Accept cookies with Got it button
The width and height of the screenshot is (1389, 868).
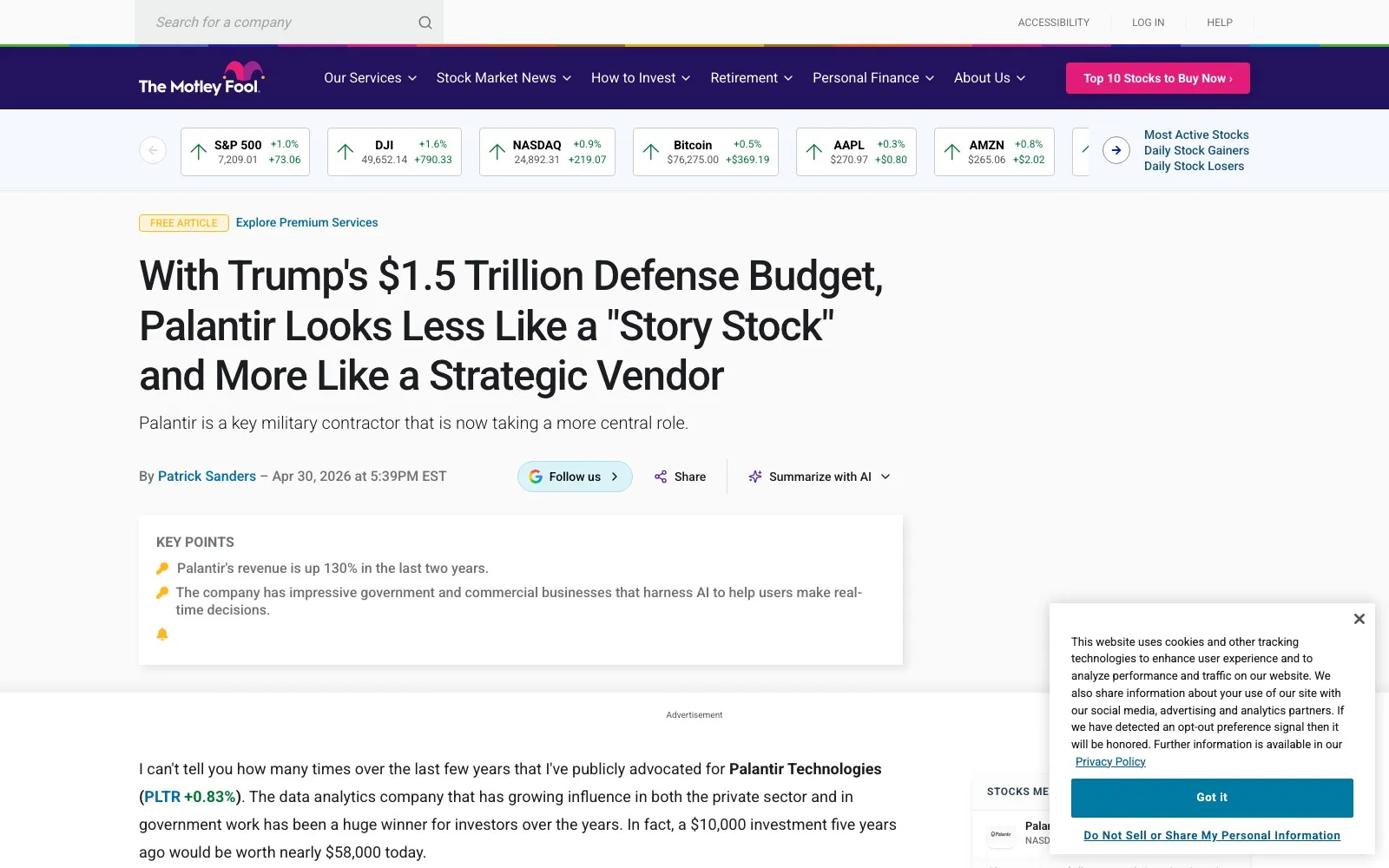point(1212,798)
